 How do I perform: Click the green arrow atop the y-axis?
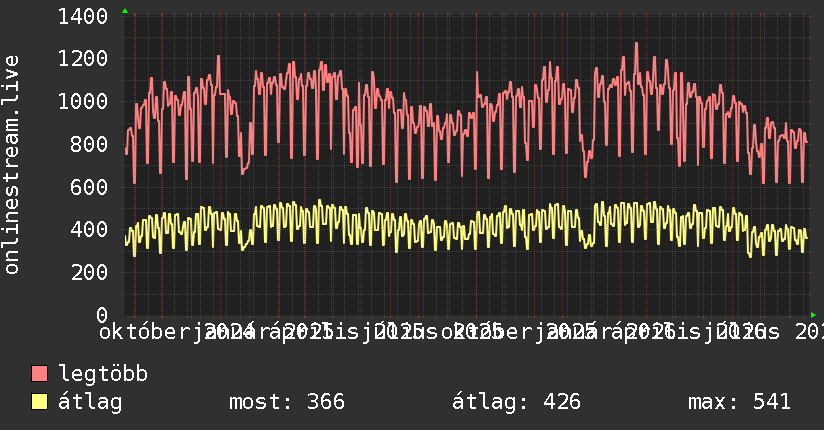(x=125, y=11)
